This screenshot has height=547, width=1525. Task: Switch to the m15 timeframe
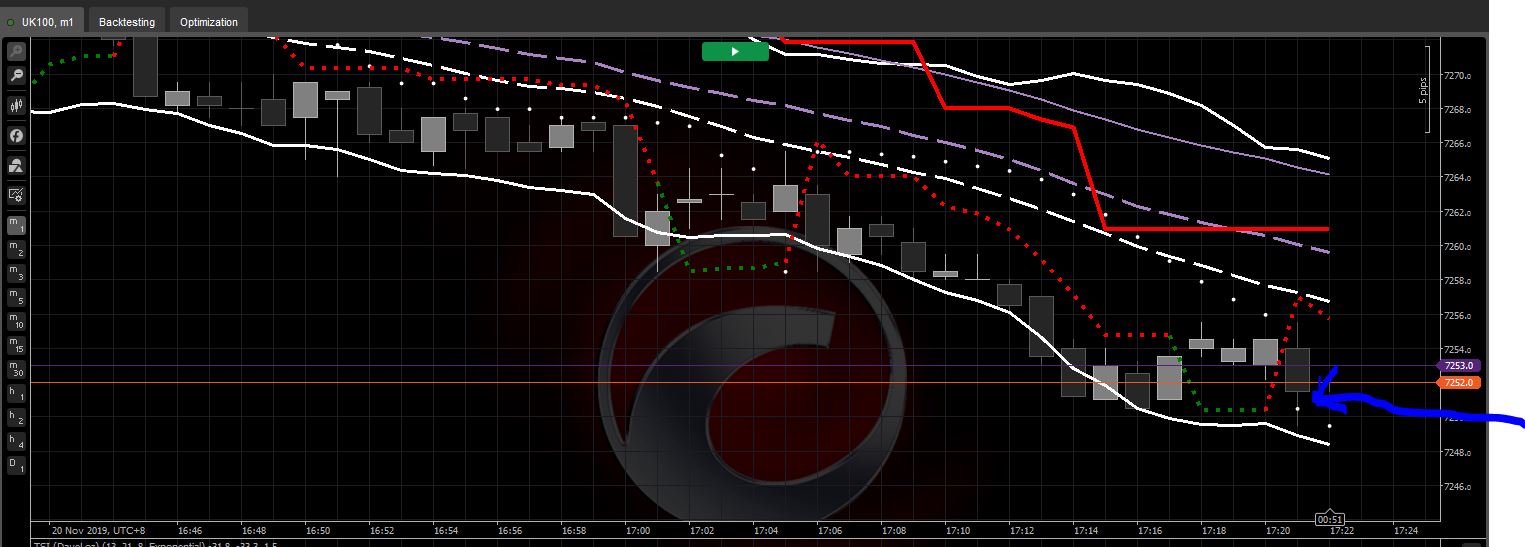16,345
